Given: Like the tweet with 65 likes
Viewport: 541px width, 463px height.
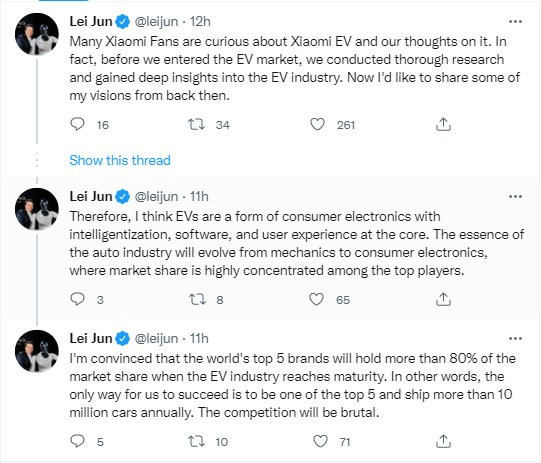Looking at the screenshot, I should click(x=316, y=299).
